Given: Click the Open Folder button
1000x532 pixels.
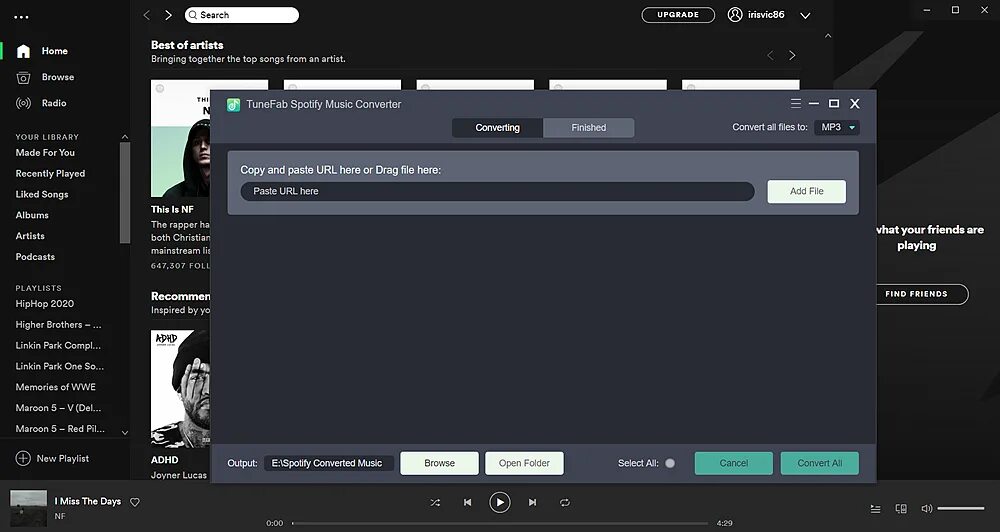Looking at the screenshot, I should [524, 463].
